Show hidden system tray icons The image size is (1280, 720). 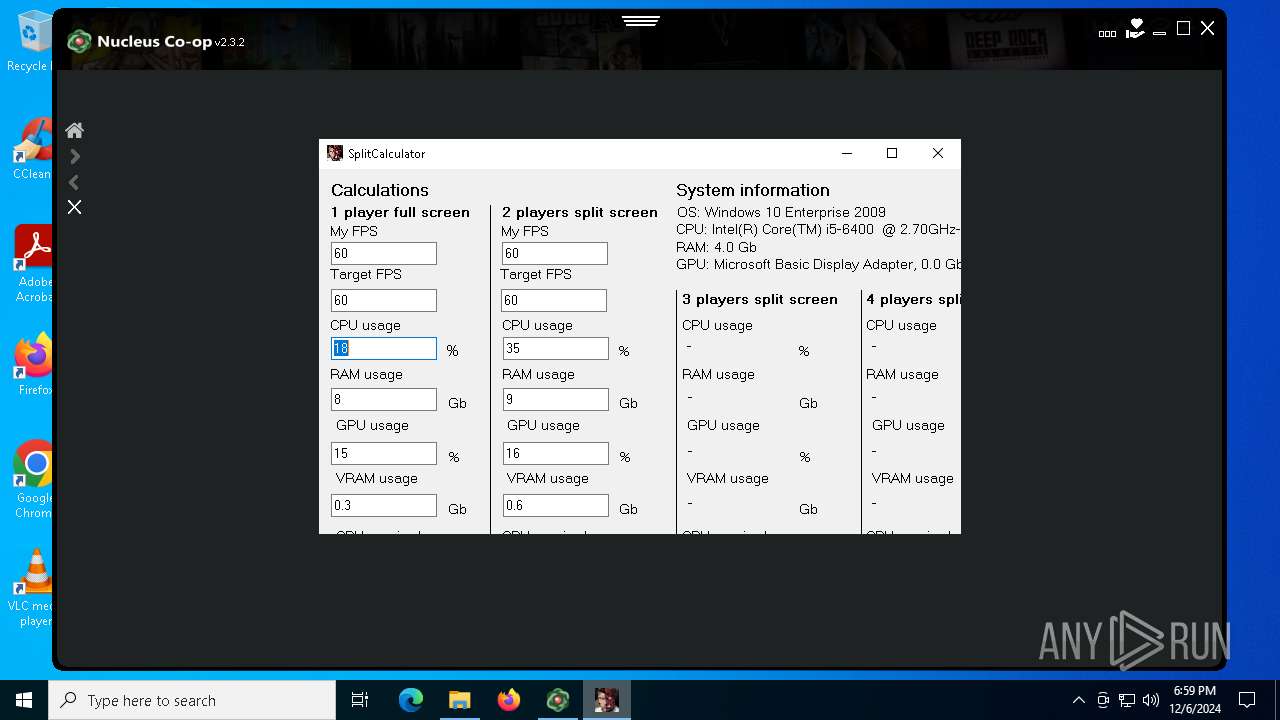click(1078, 700)
